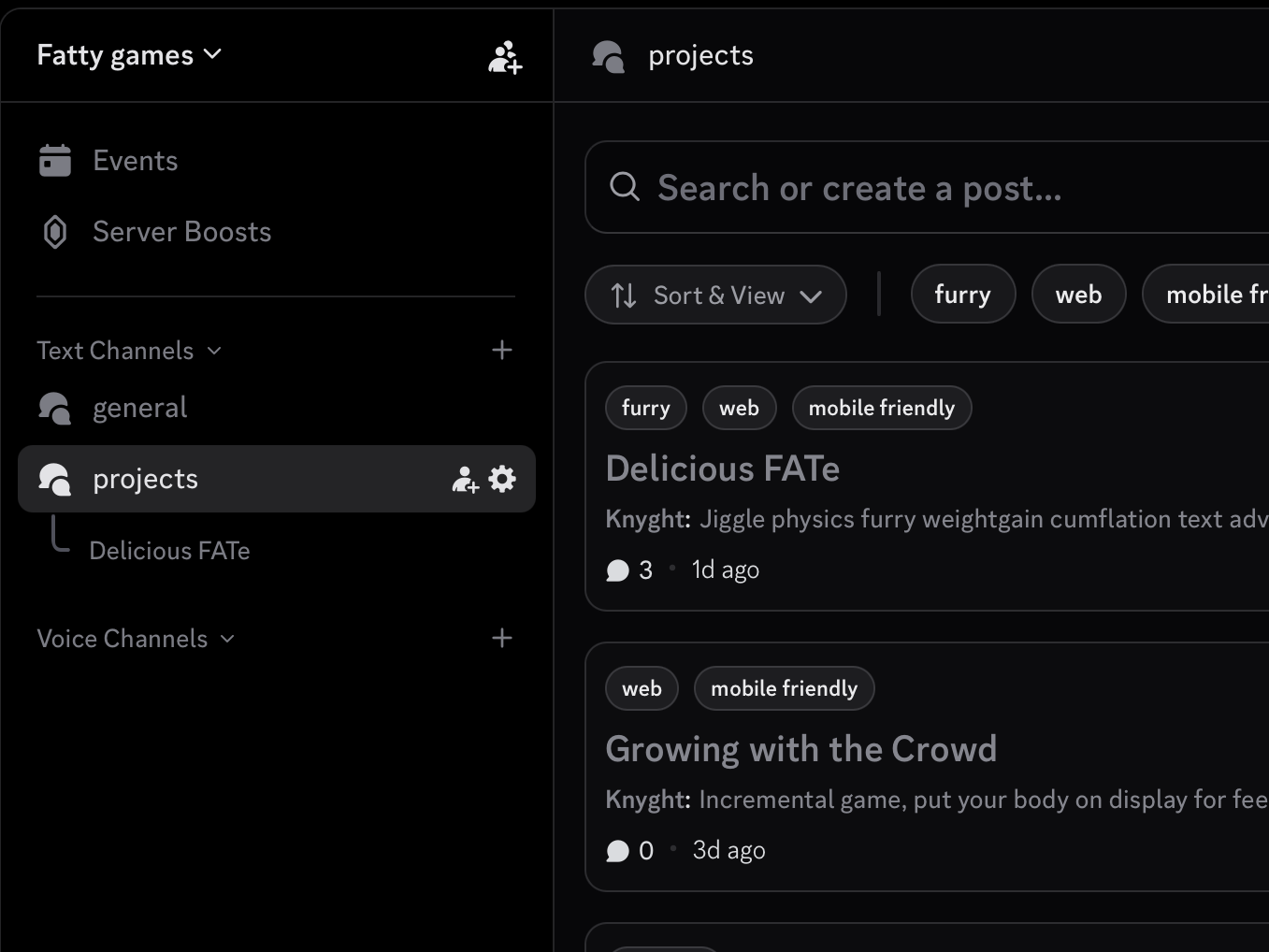Toggle the furry tag filter
This screenshot has height=952, width=1269.
pyautogui.click(x=962, y=295)
